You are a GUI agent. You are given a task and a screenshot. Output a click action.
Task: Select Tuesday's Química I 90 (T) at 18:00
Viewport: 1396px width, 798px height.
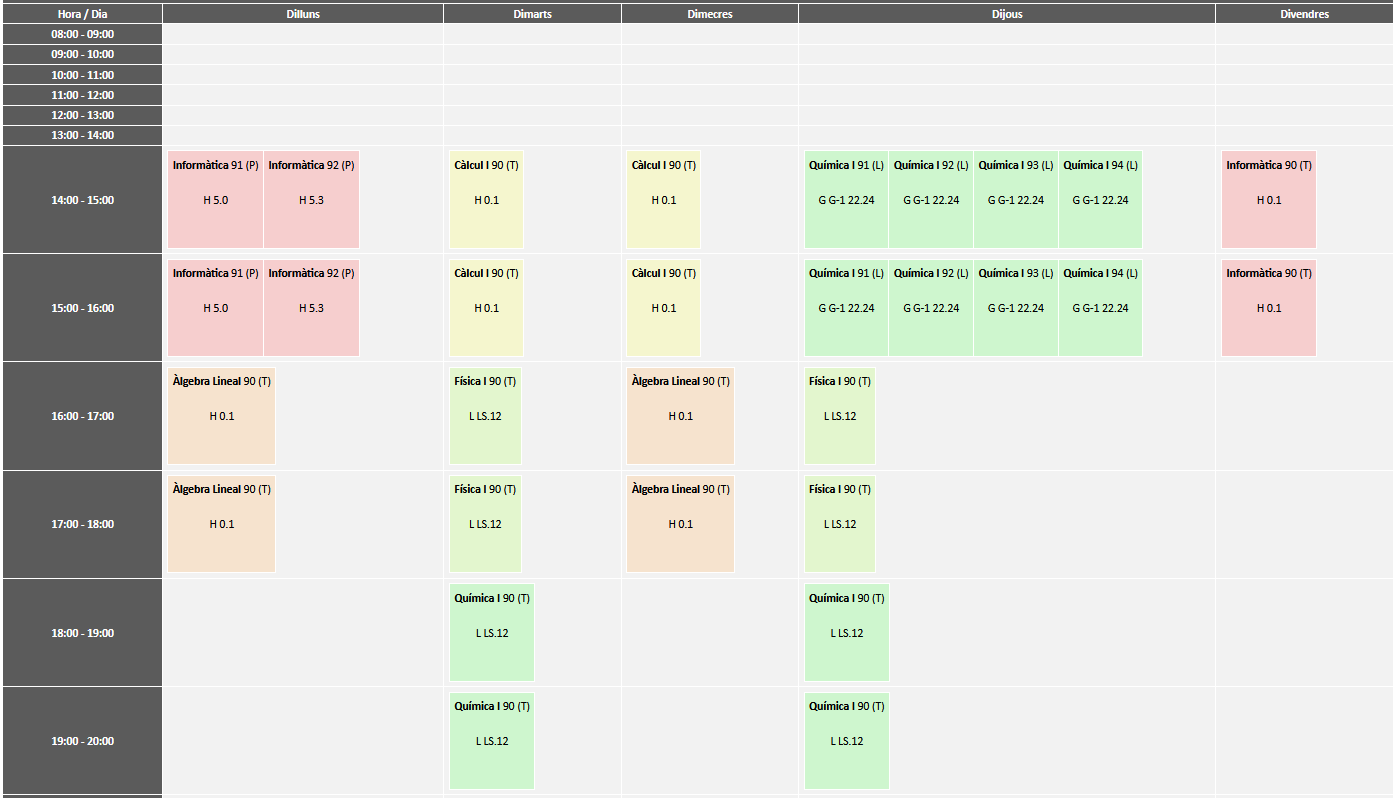coord(491,632)
